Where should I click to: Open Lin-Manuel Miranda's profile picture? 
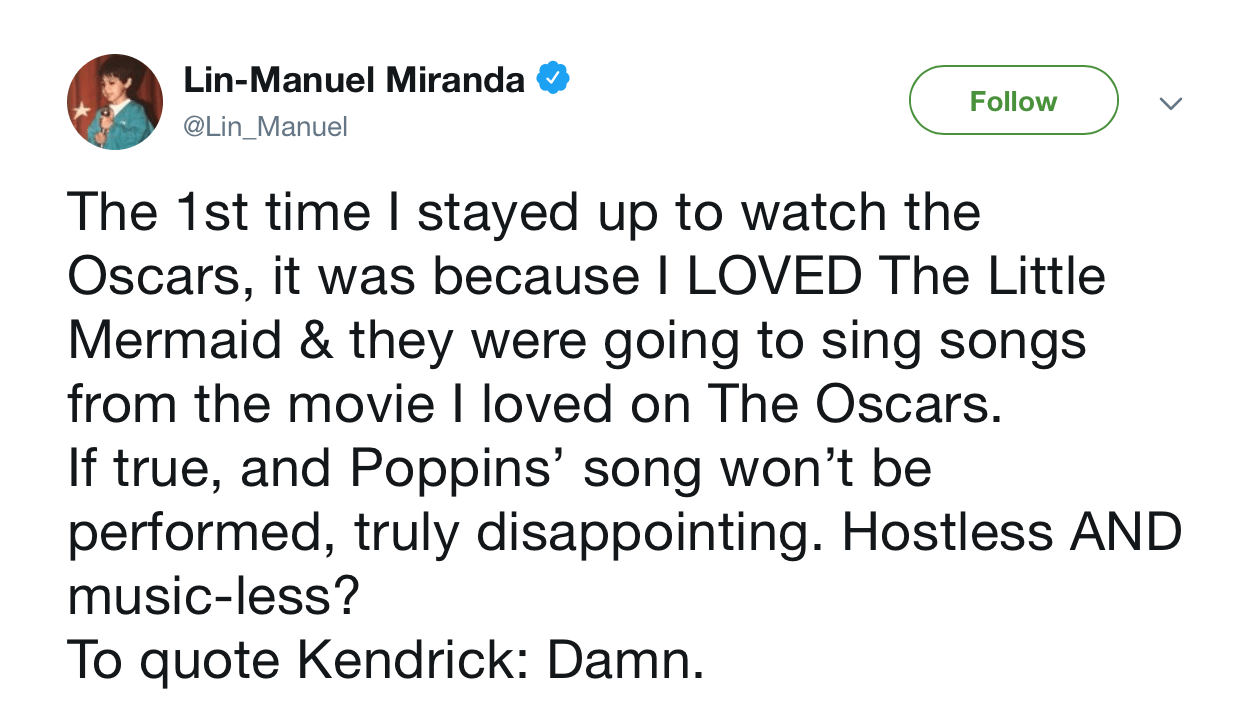[115, 102]
